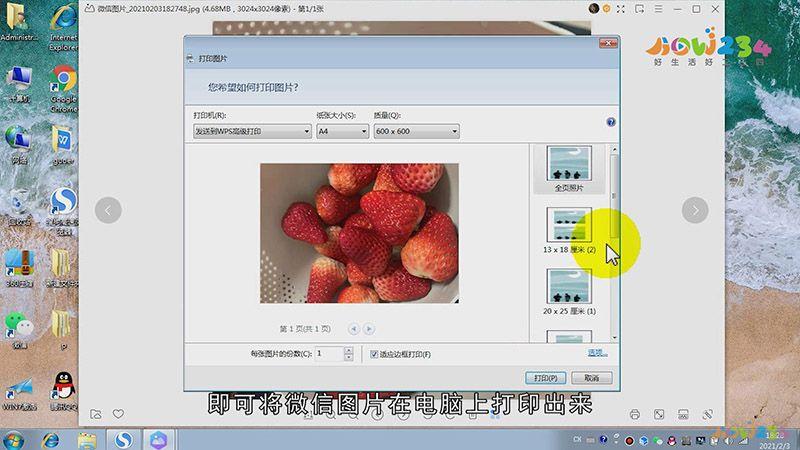Viewport: 800px width, 450px height.
Task: Click the orange badge icon in viewer title bar
Action: tap(607, 9)
